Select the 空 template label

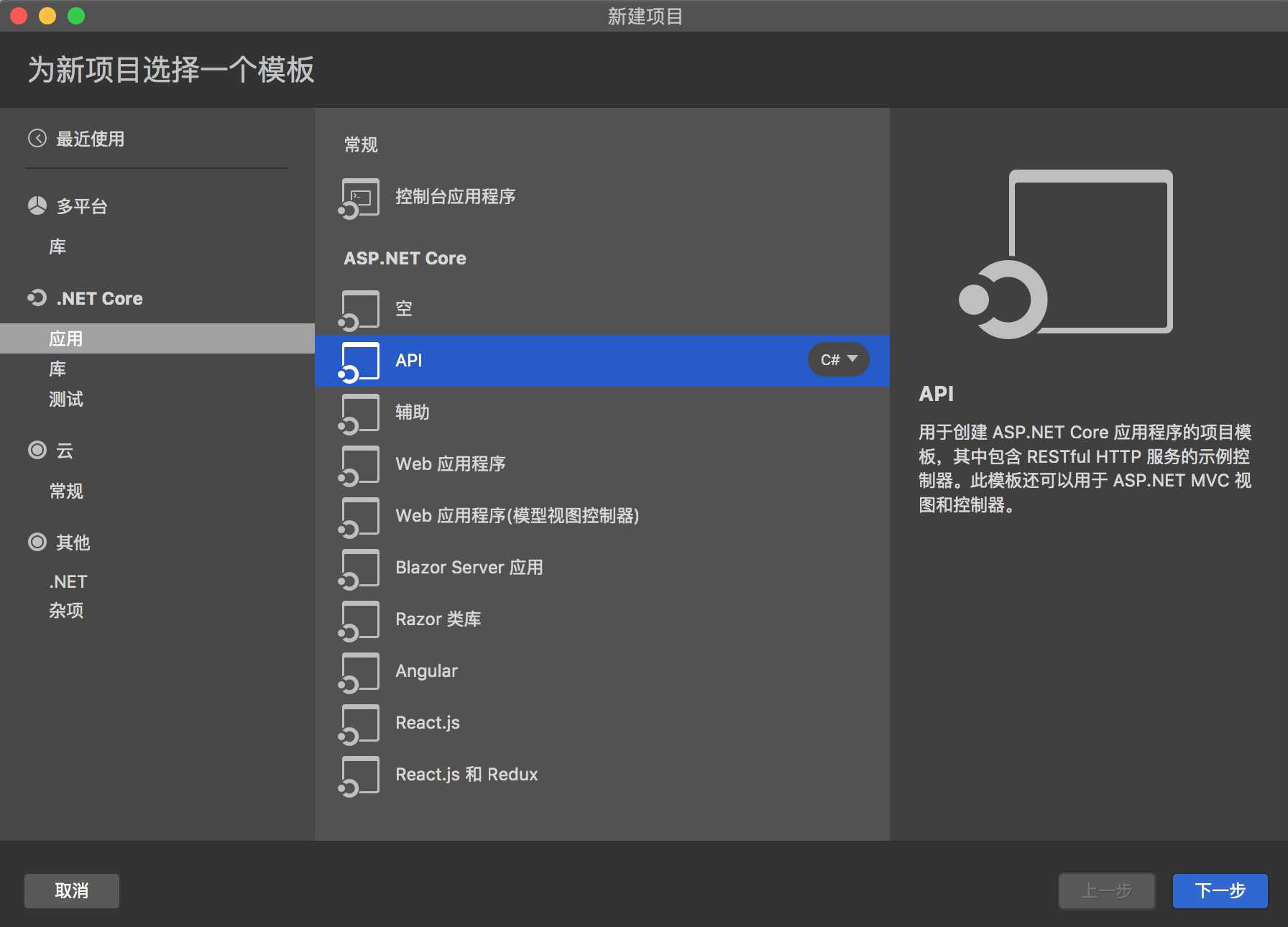pyautogui.click(x=404, y=309)
